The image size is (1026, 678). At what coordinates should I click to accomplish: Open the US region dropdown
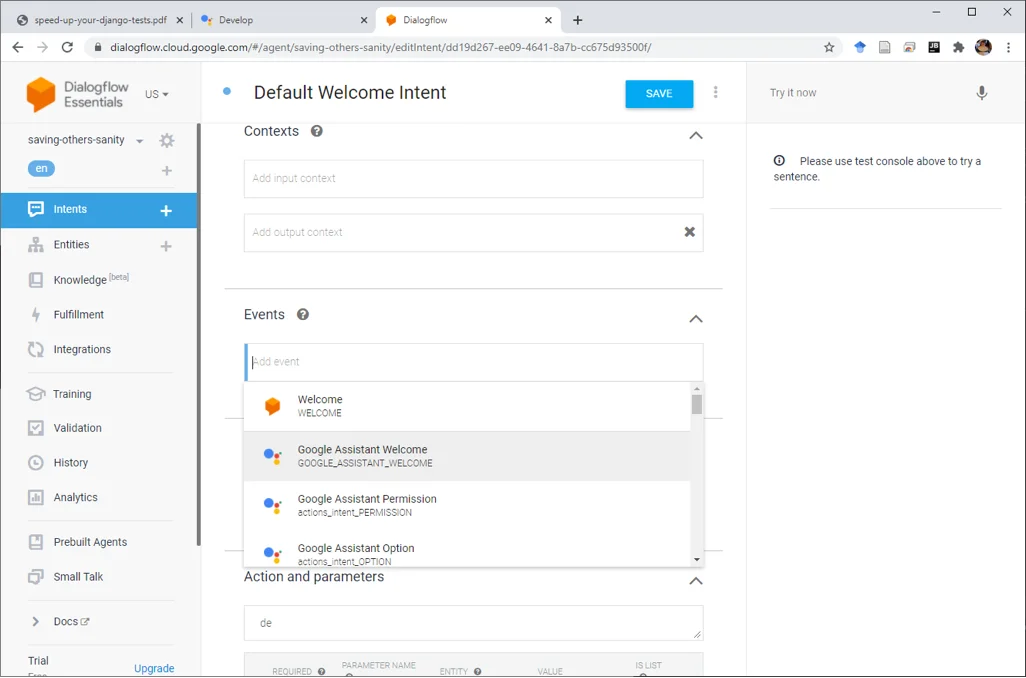click(x=156, y=94)
